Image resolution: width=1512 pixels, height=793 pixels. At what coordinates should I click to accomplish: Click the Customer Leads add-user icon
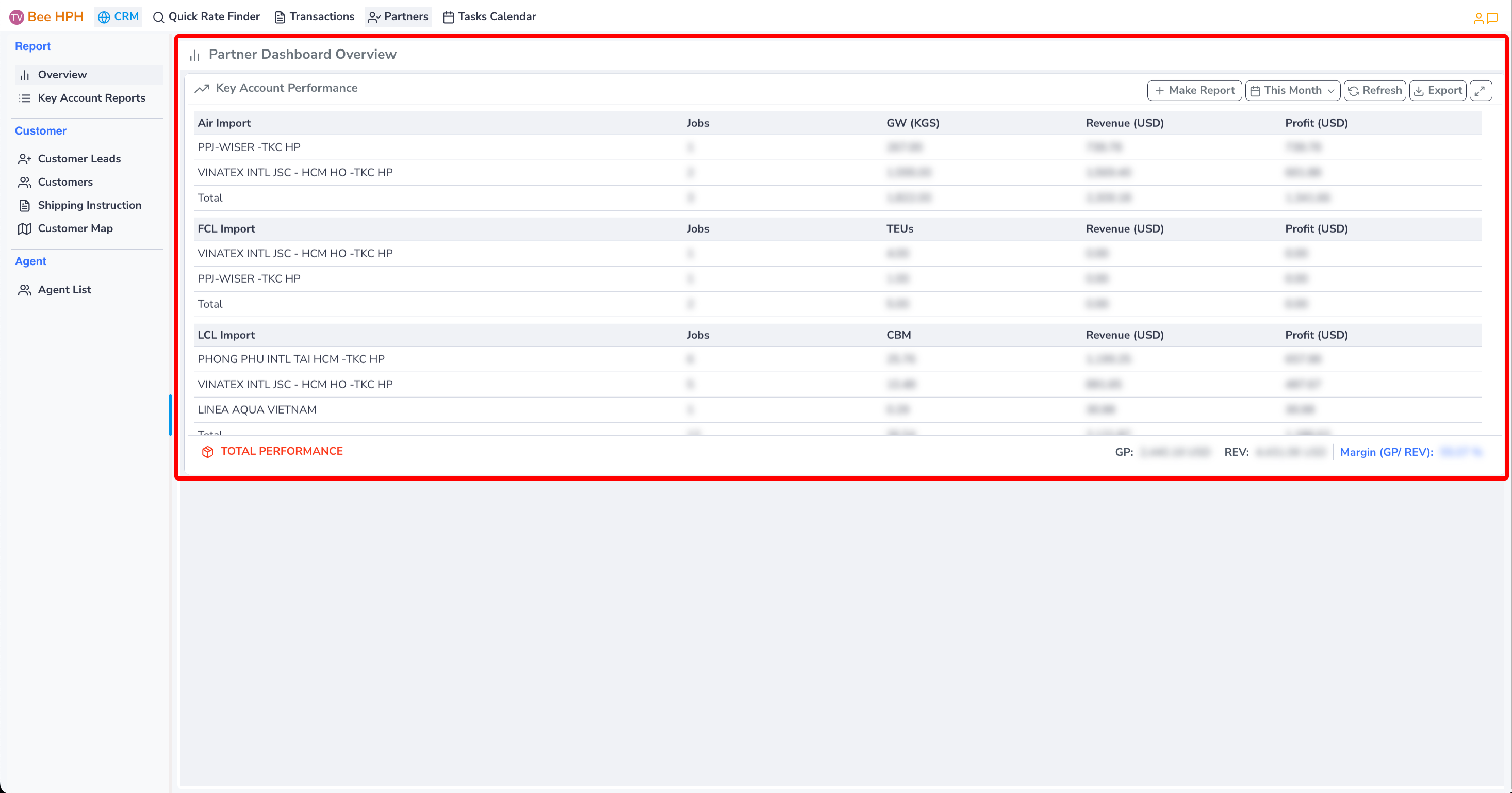(x=25, y=159)
